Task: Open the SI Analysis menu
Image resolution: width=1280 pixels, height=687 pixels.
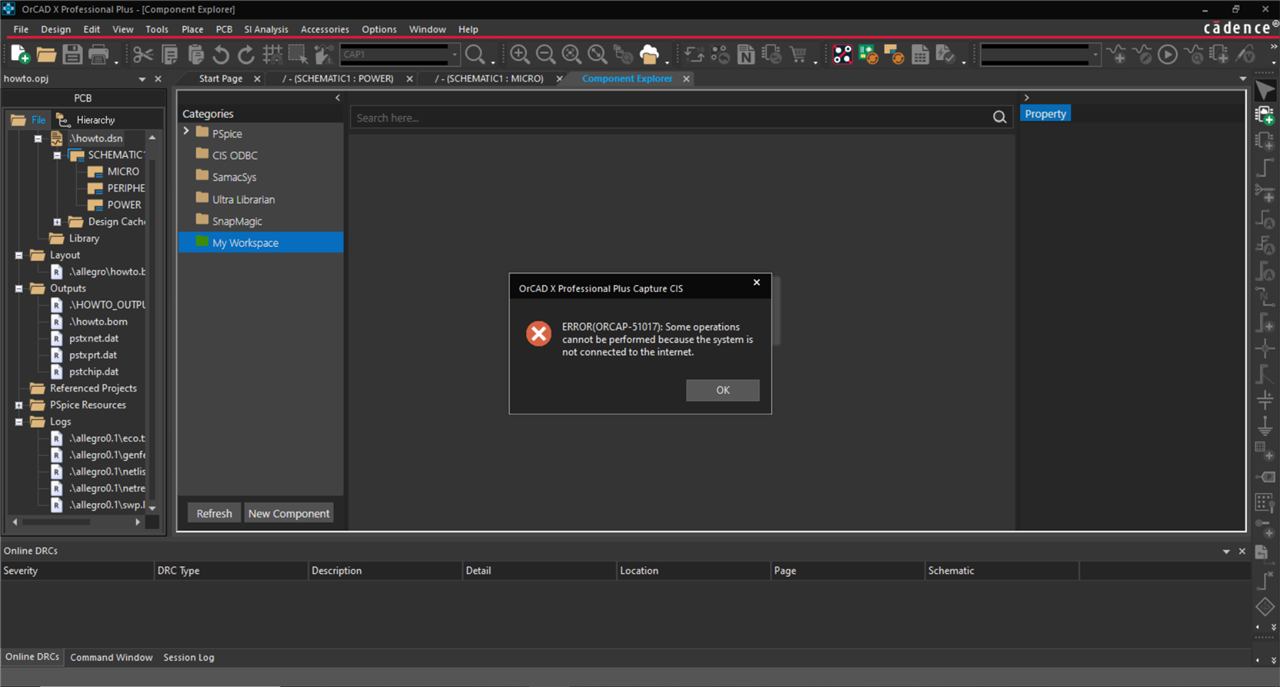Action: coord(266,29)
